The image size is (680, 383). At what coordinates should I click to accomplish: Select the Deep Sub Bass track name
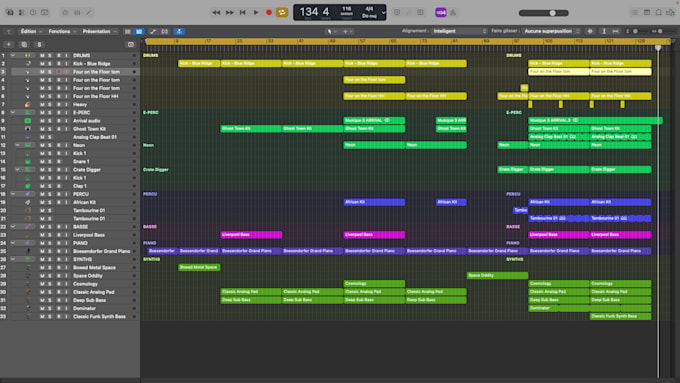(x=89, y=300)
